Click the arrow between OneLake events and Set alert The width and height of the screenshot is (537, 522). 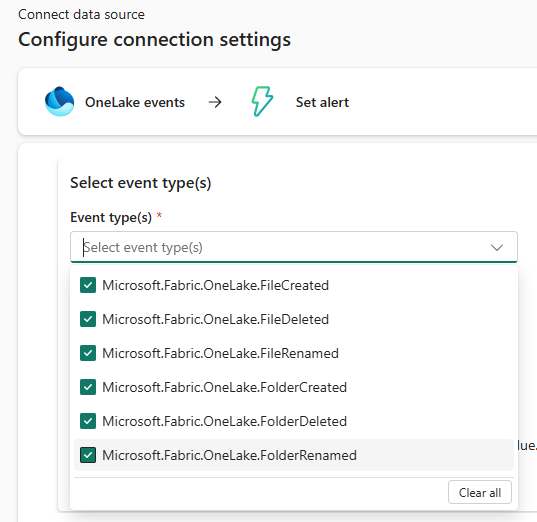pos(215,102)
